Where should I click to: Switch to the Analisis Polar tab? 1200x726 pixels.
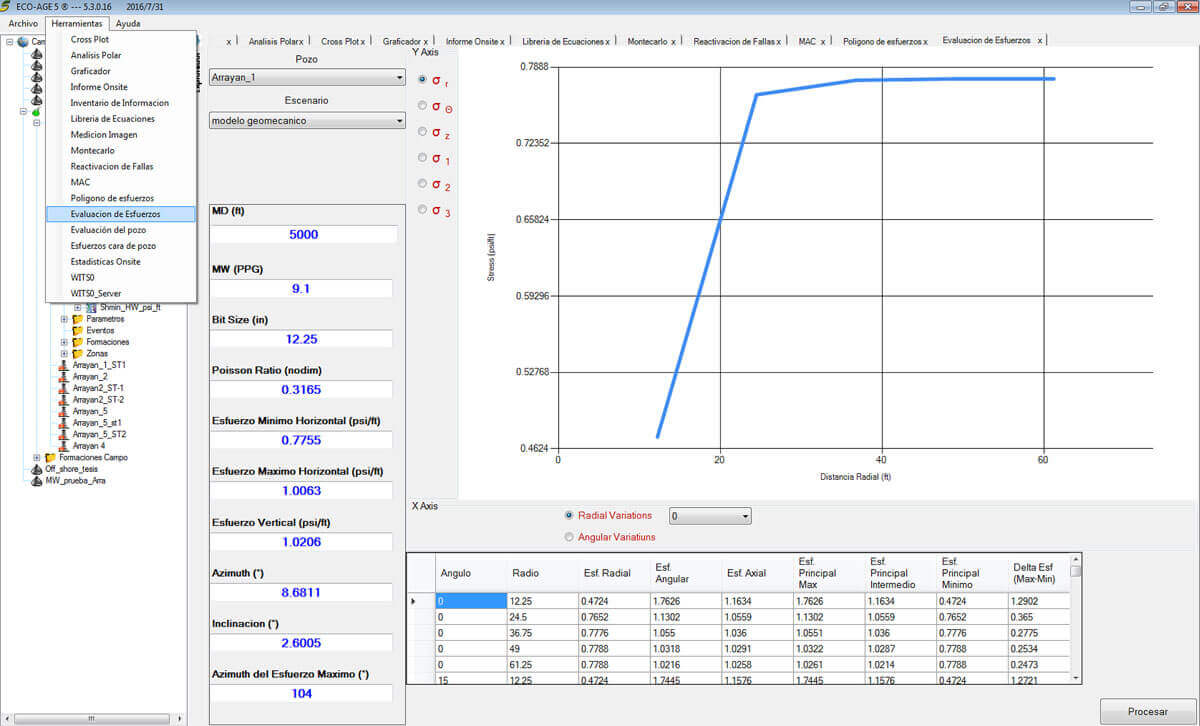[272, 41]
